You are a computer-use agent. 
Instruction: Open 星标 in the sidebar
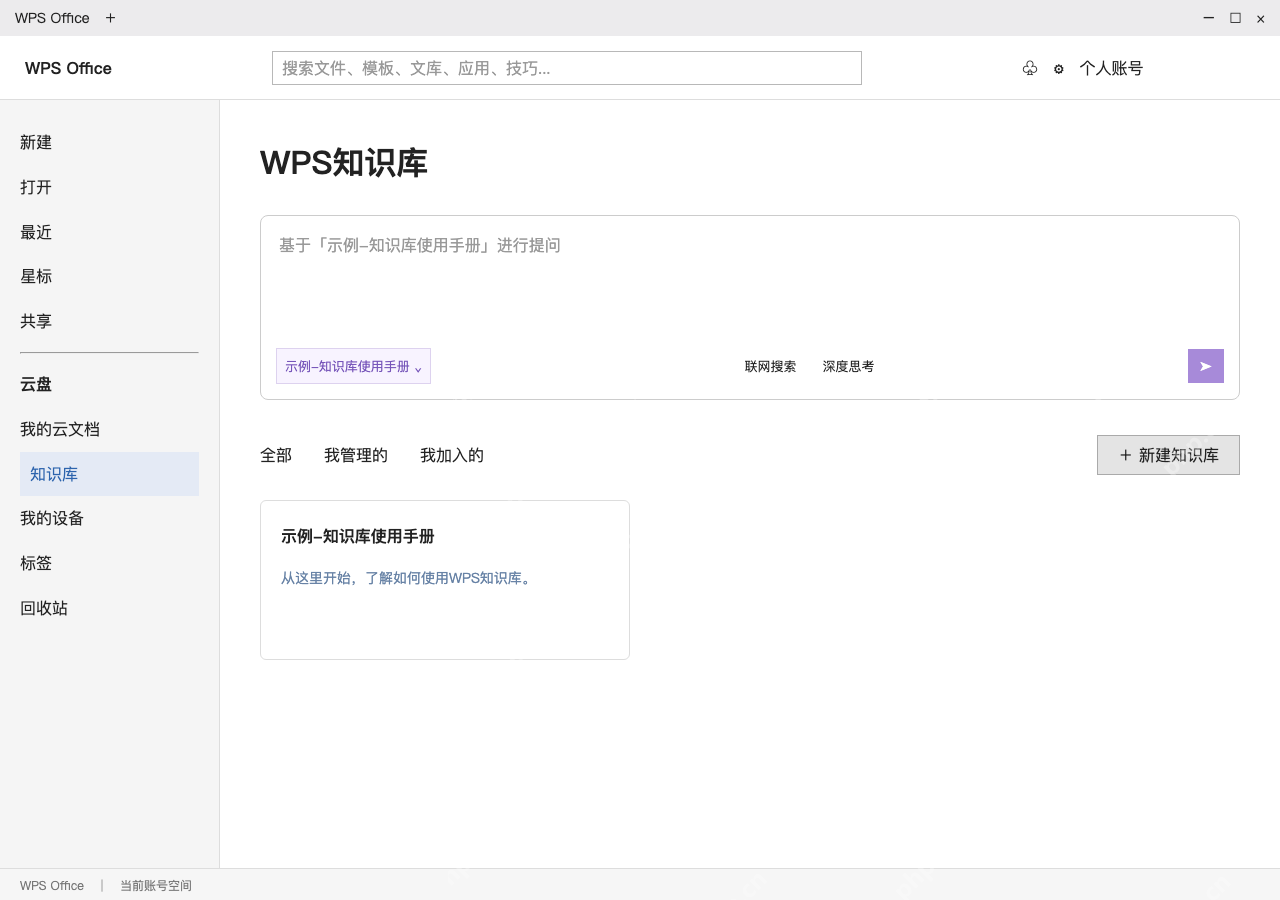click(36, 276)
